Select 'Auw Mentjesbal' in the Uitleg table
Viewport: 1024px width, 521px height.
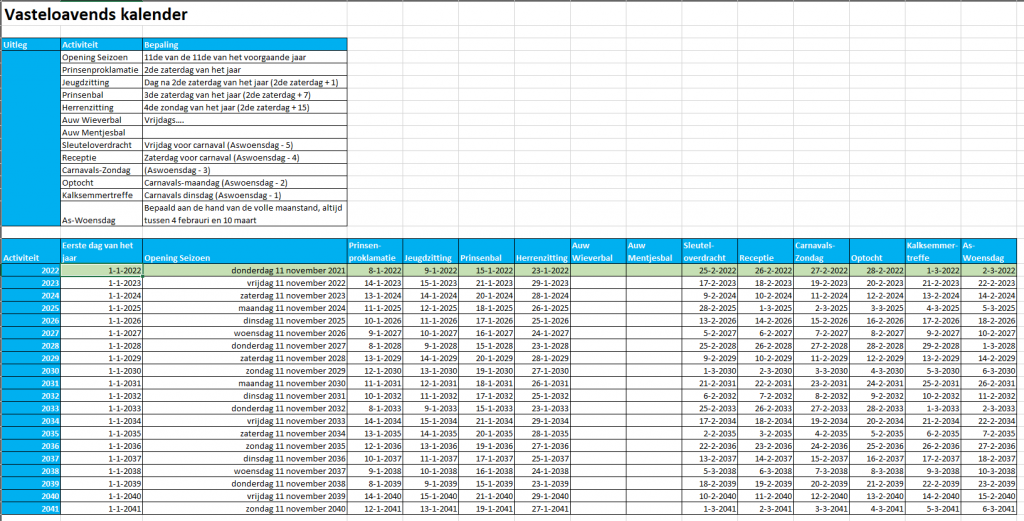pos(101,133)
